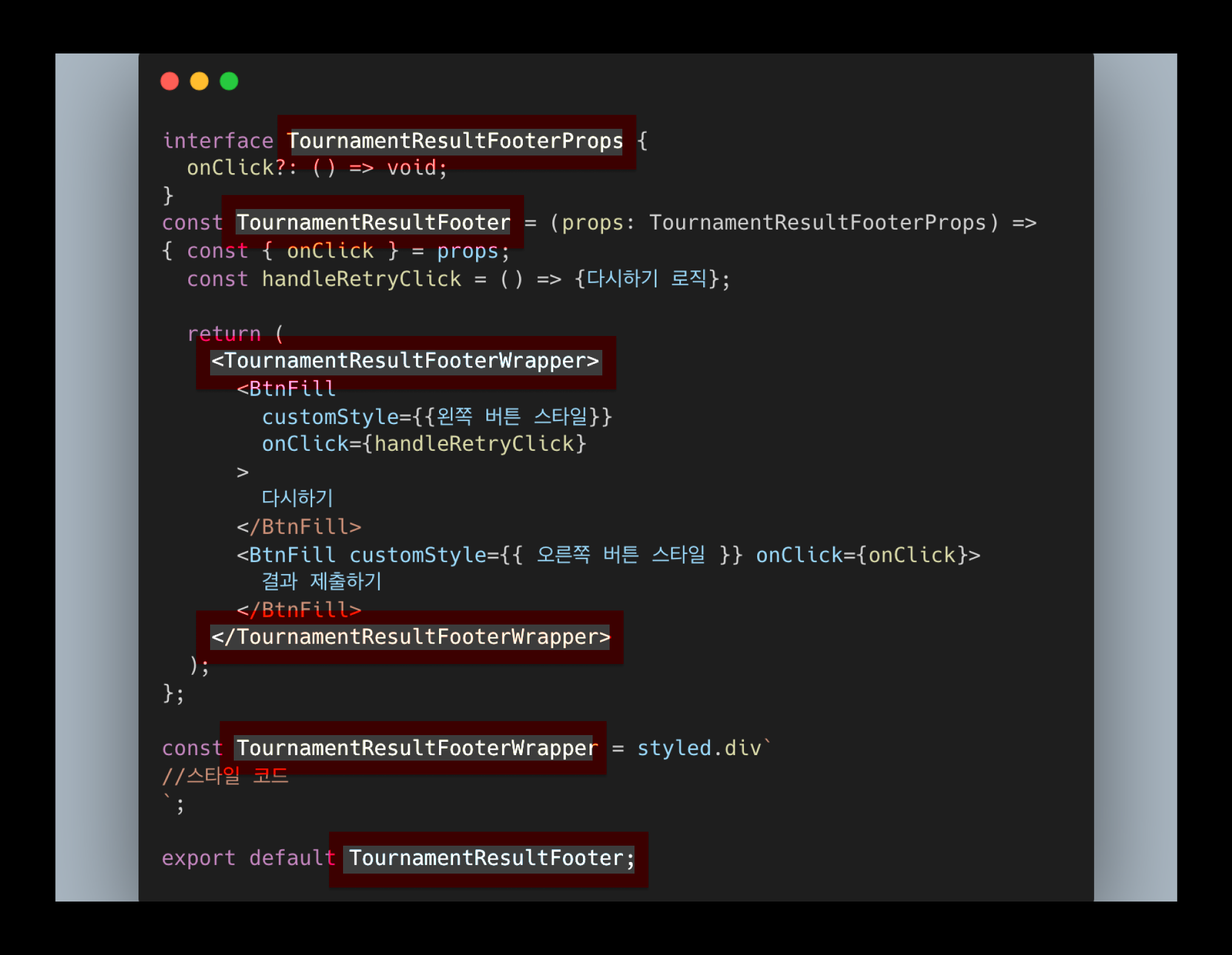
Task: Click the '결과 제출하기' label text
Action: coord(322,581)
